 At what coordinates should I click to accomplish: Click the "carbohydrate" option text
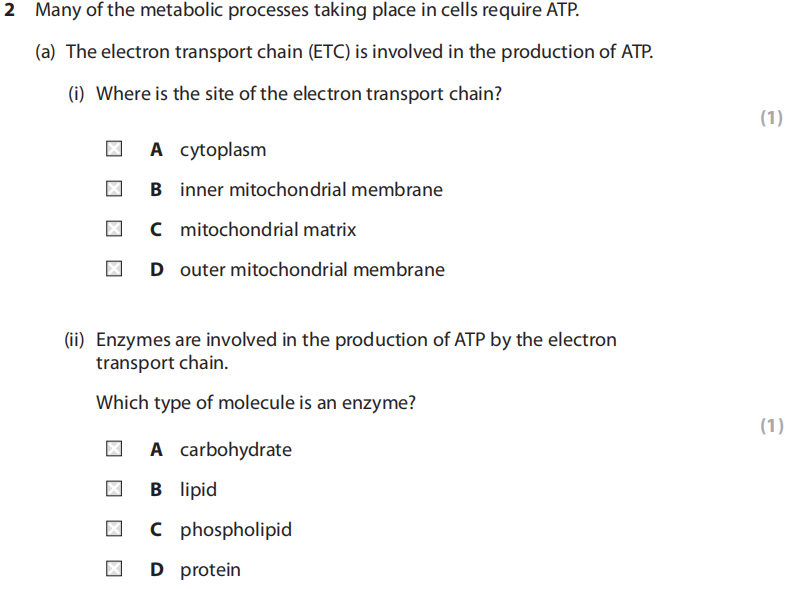pyautogui.click(x=236, y=450)
